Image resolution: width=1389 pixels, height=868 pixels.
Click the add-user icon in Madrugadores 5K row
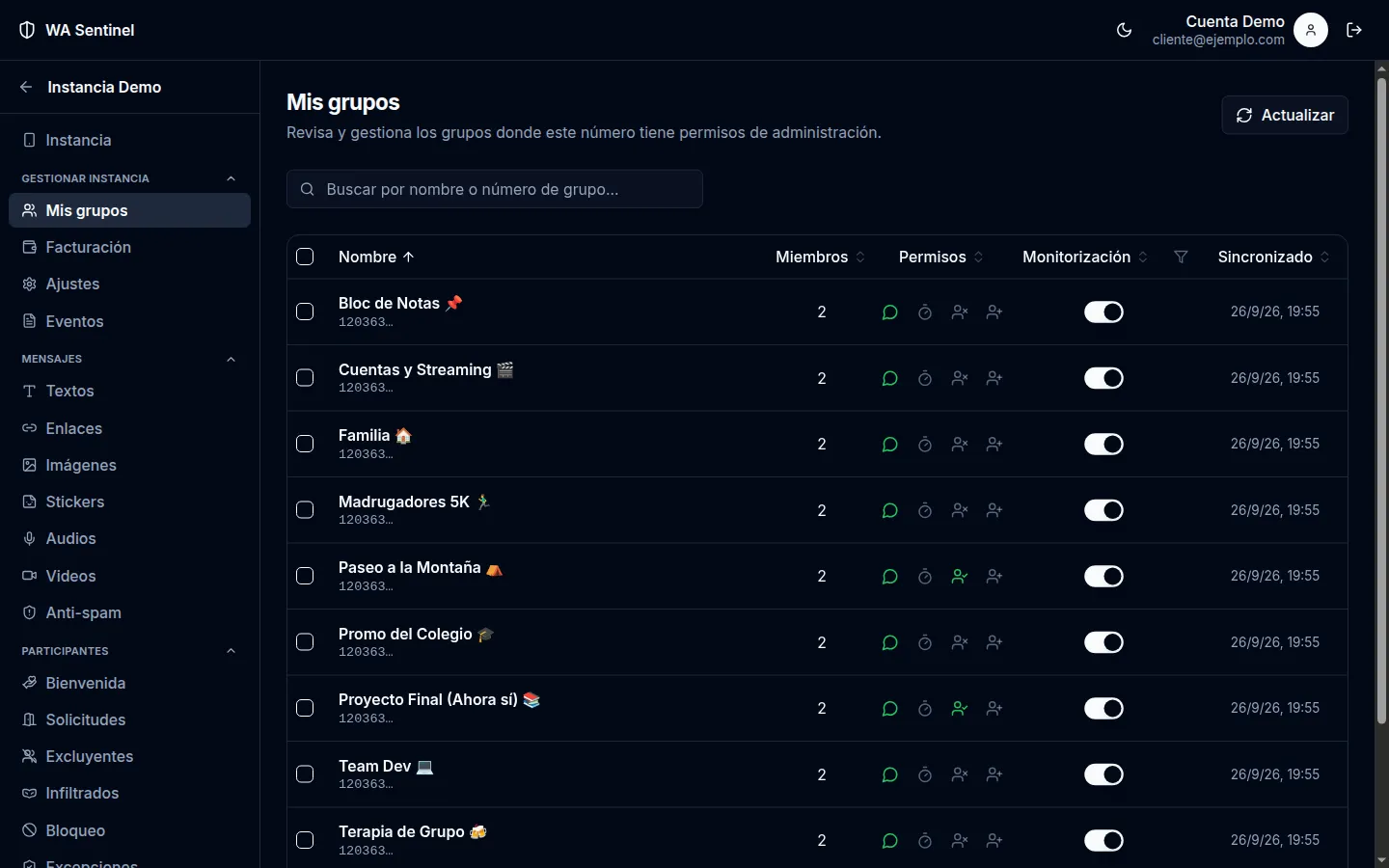994,510
